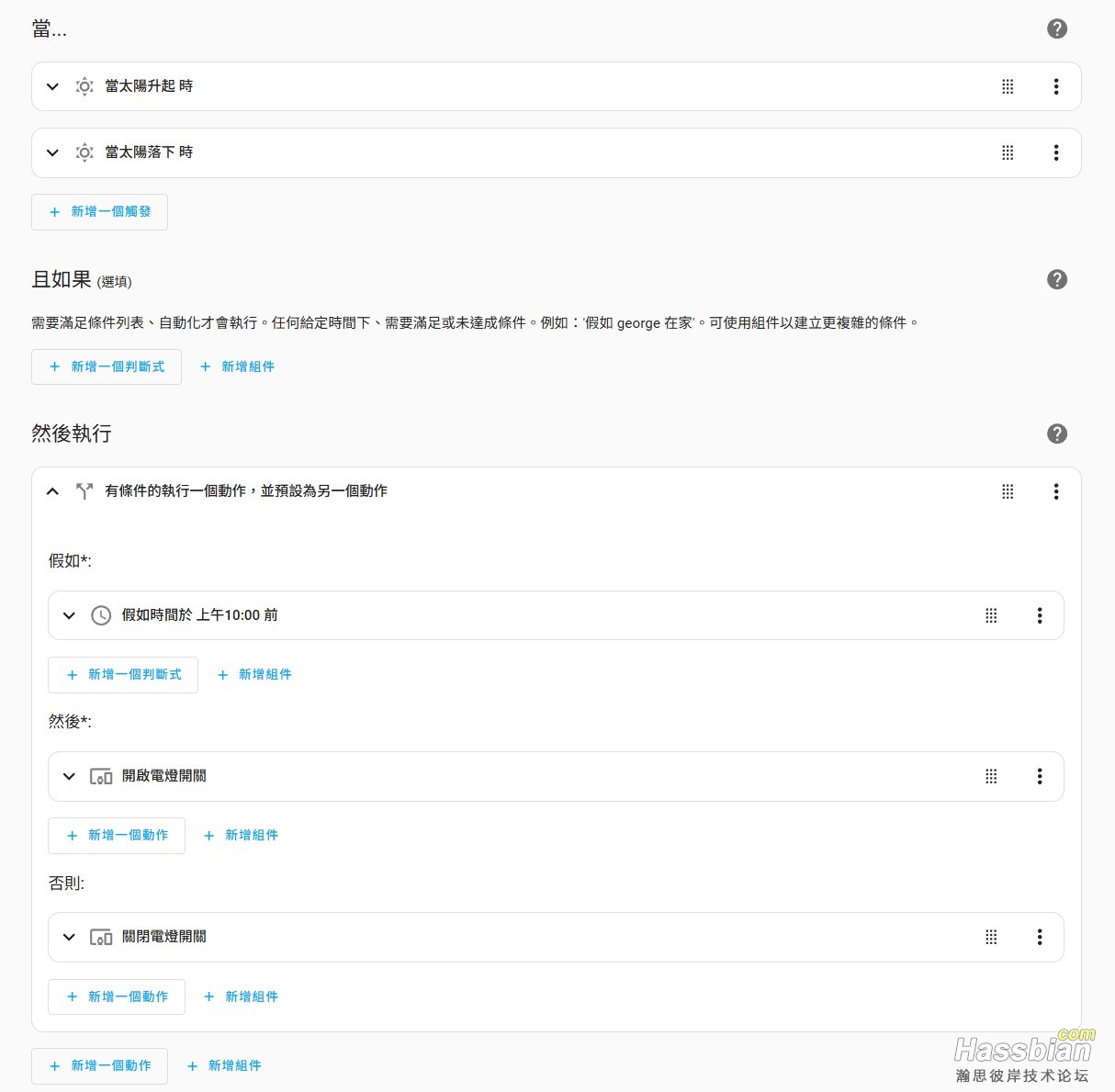Open three-dot menu for 當太陽升起 trigger
This screenshot has height=1092, width=1115.
click(x=1056, y=86)
